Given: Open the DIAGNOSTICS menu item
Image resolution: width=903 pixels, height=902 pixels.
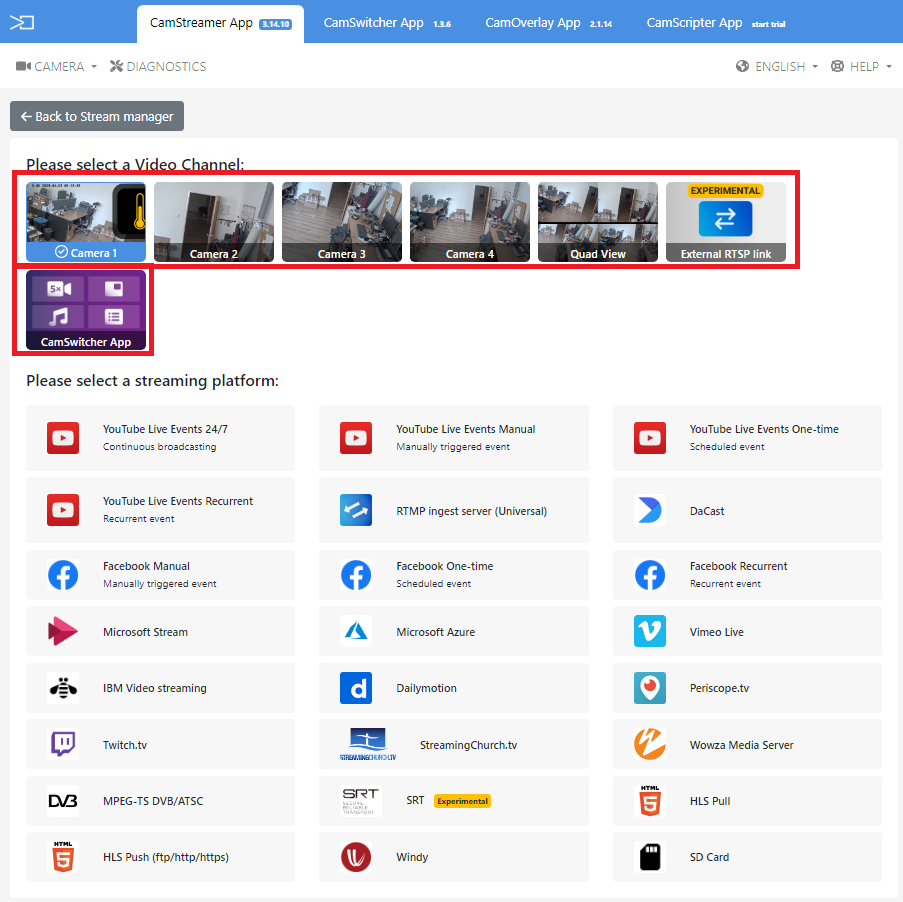Looking at the screenshot, I should pos(158,66).
